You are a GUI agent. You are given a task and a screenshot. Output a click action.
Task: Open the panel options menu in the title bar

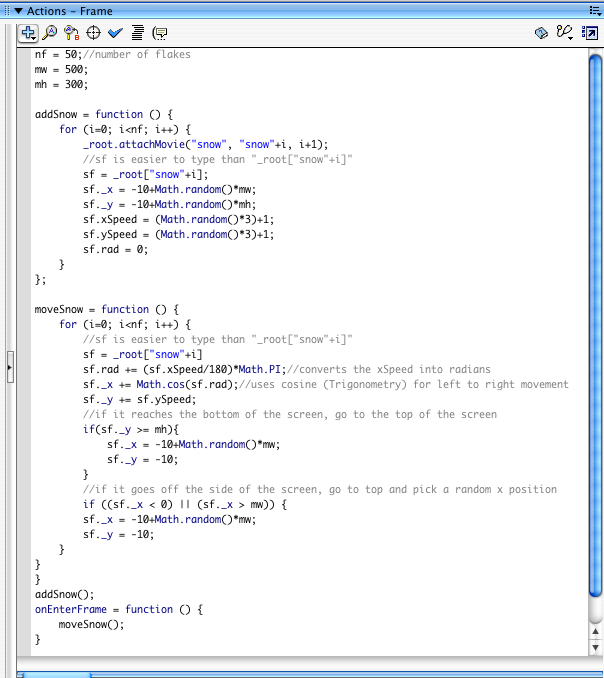[595, 11]
